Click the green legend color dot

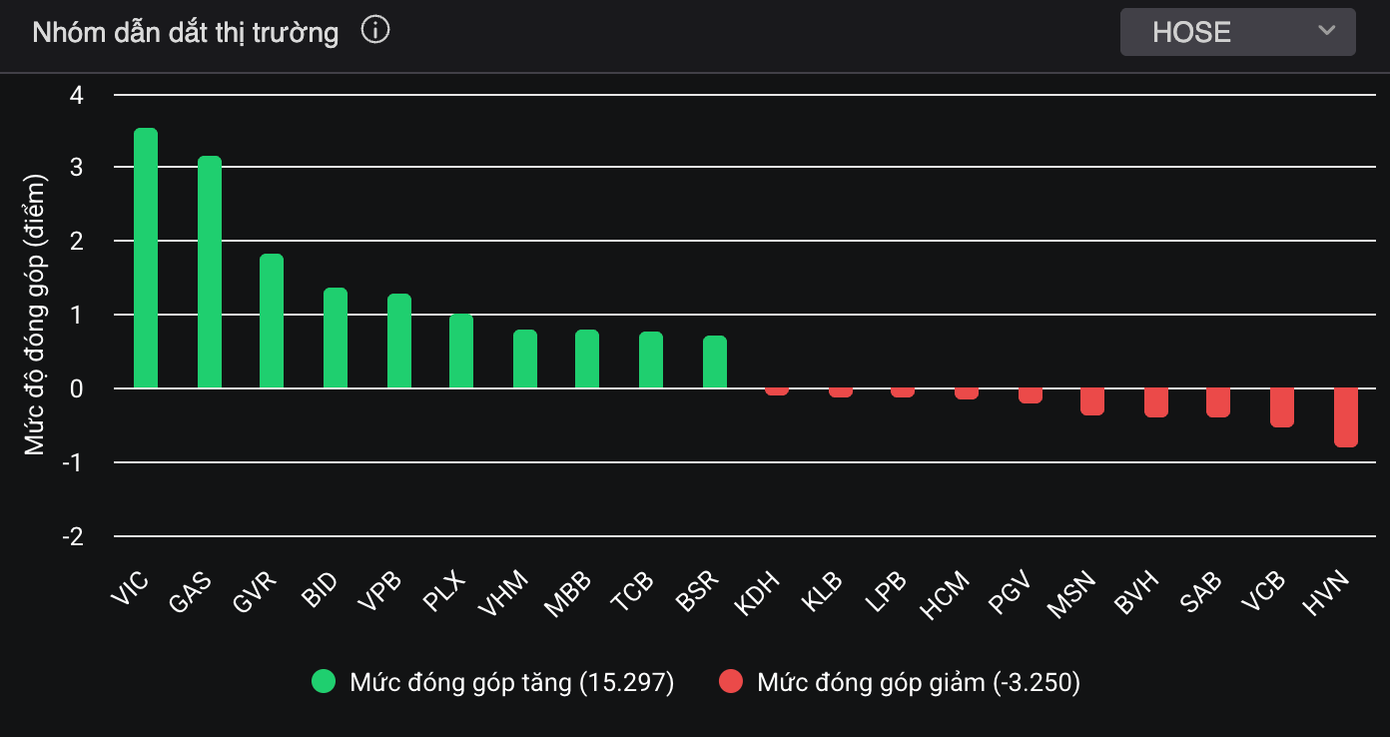tap(323, 682)
